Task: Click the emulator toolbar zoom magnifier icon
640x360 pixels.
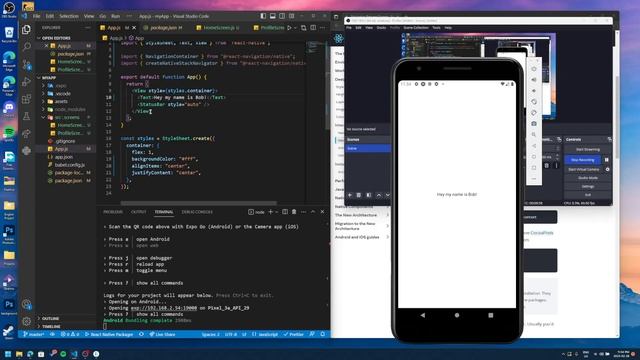Action: click(x=534, y=135)
